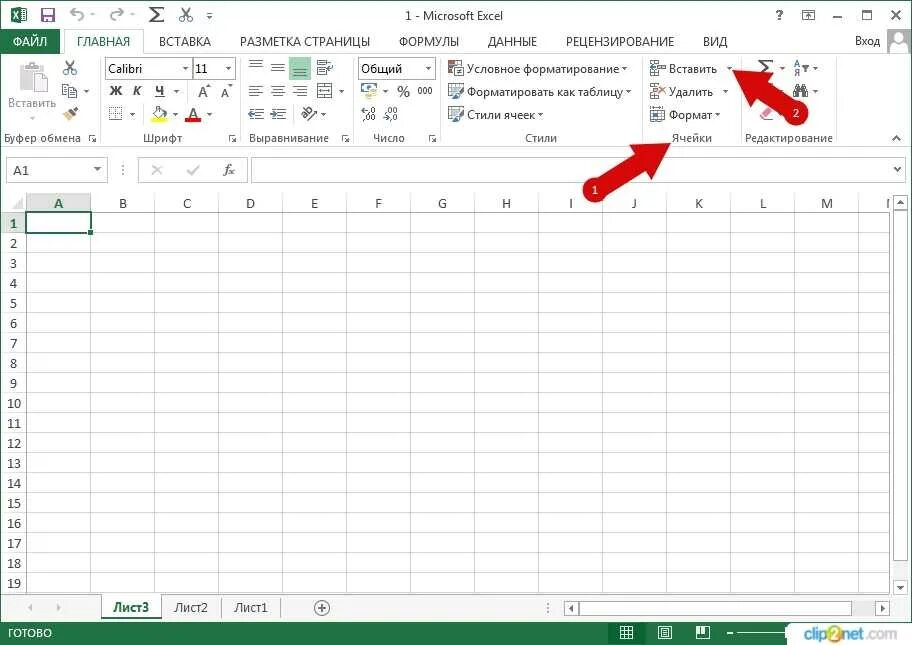The width and height of the screenshot is (912, 645).
Task: Collapse the ribbon with the chevron
Action: pos(896,138)
